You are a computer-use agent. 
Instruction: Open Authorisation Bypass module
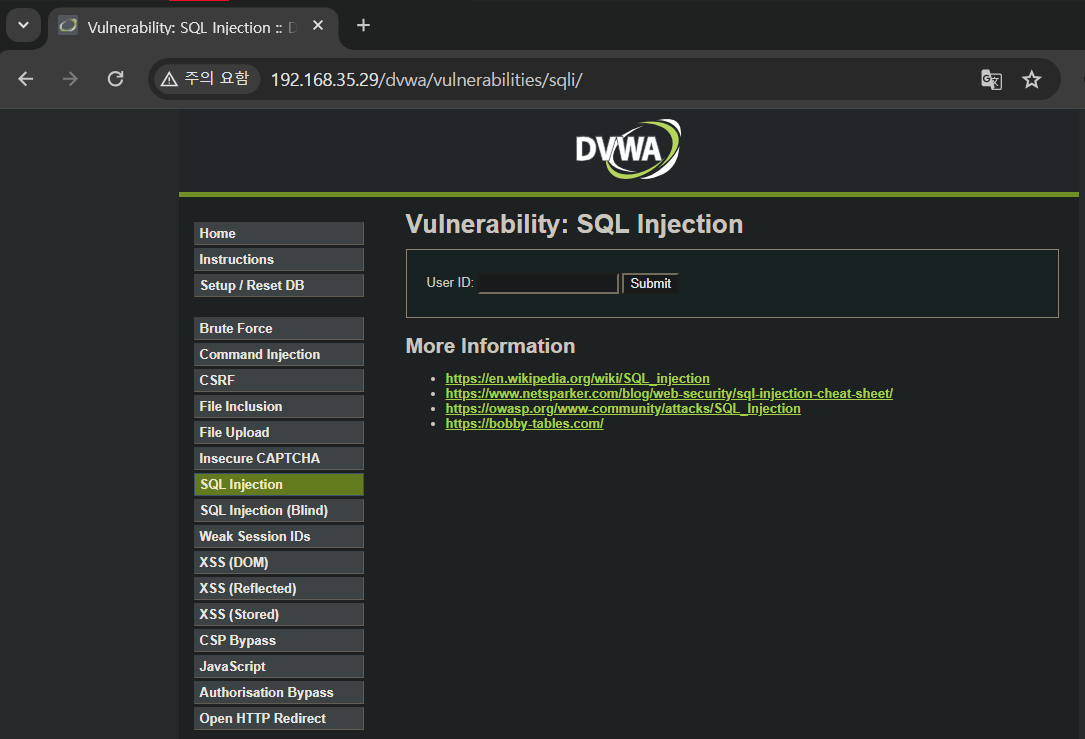click(279, 692)
